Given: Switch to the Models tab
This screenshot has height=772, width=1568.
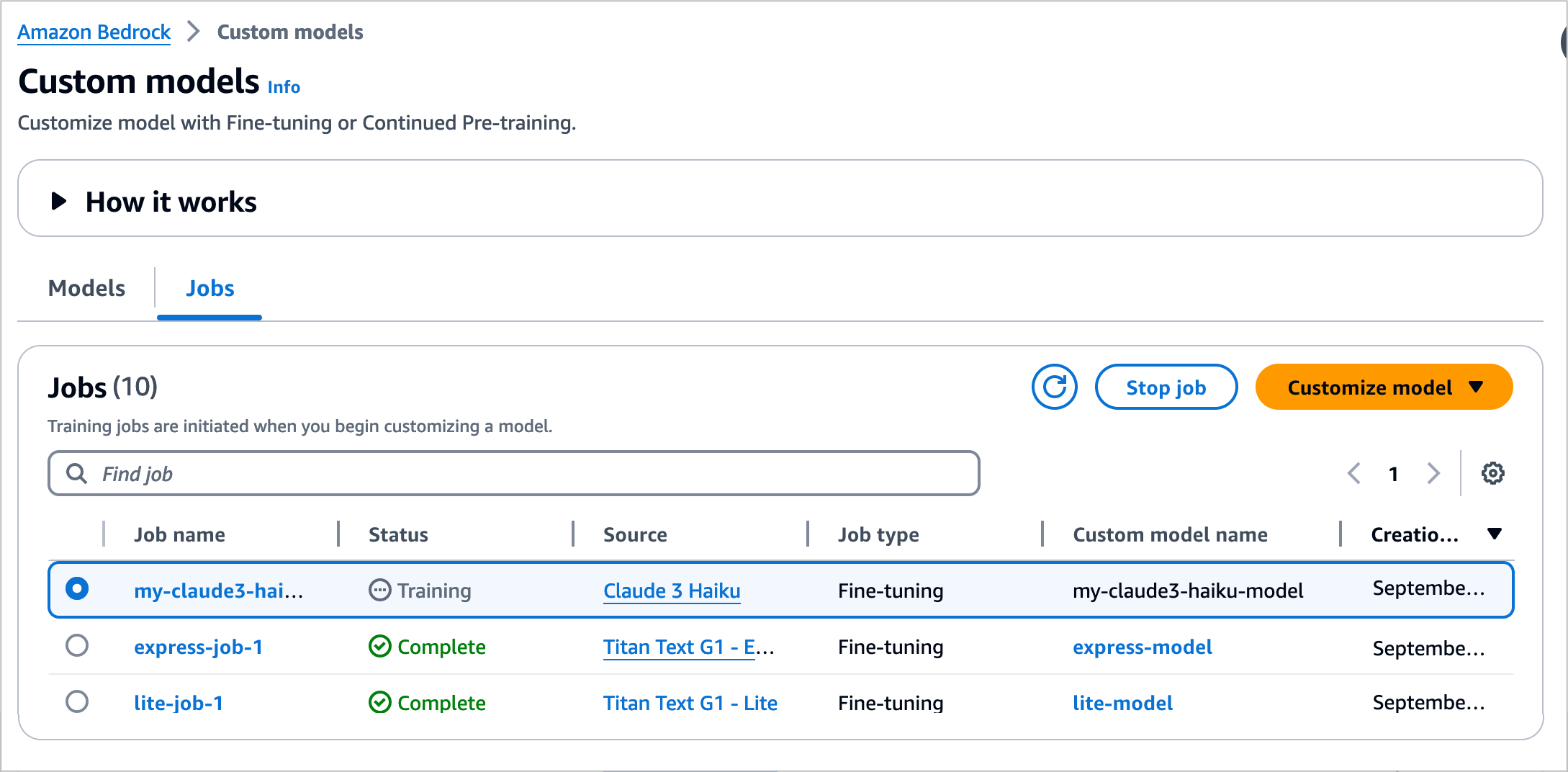Looking at the screenshot, I should pyautogui.click(x=86, y=288).
